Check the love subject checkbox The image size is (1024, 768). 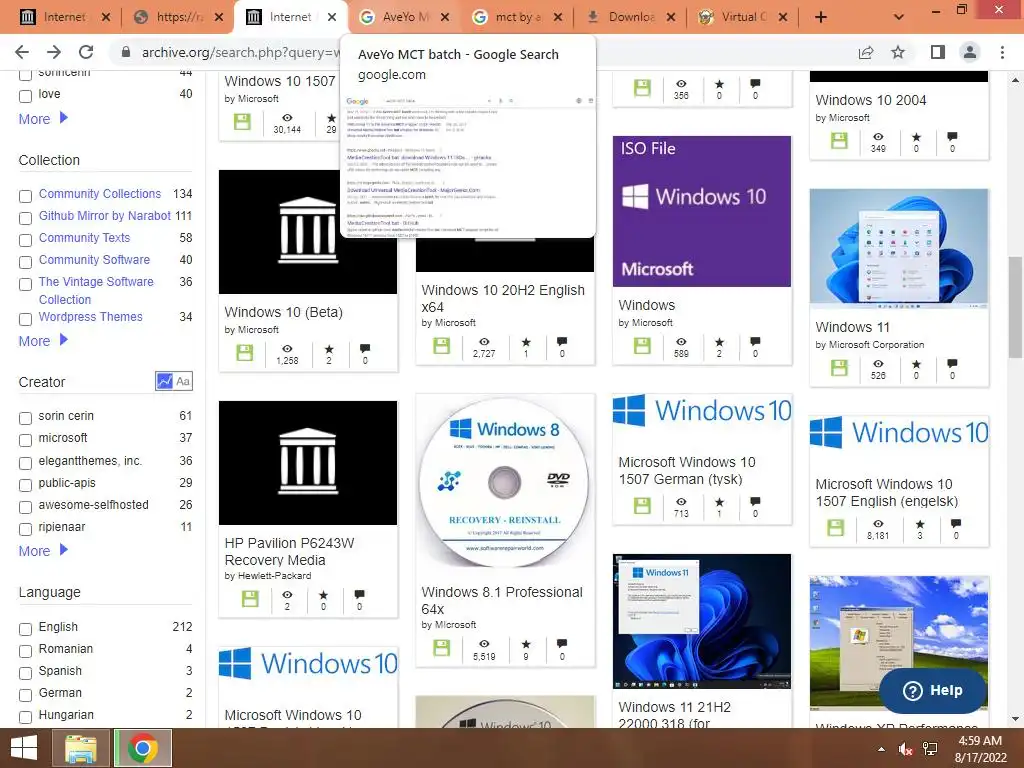(x=25, y=96)
